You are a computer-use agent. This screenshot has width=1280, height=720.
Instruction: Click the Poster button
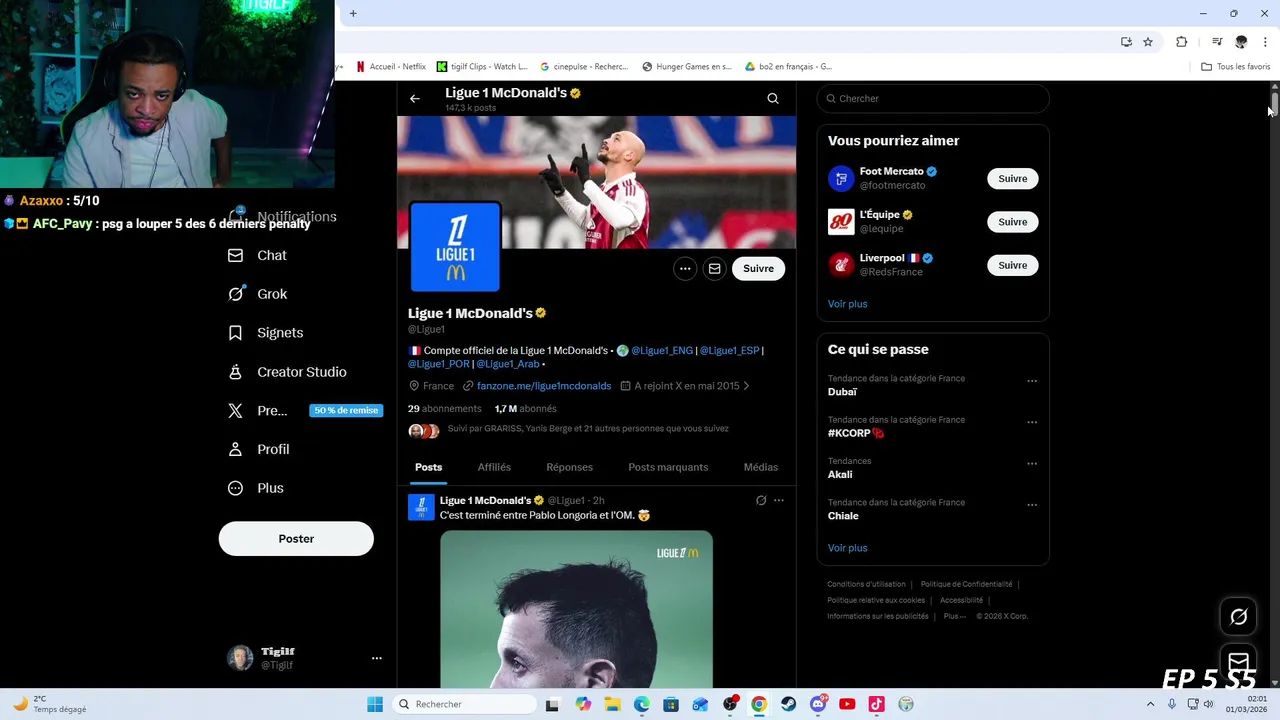point(296,538)
